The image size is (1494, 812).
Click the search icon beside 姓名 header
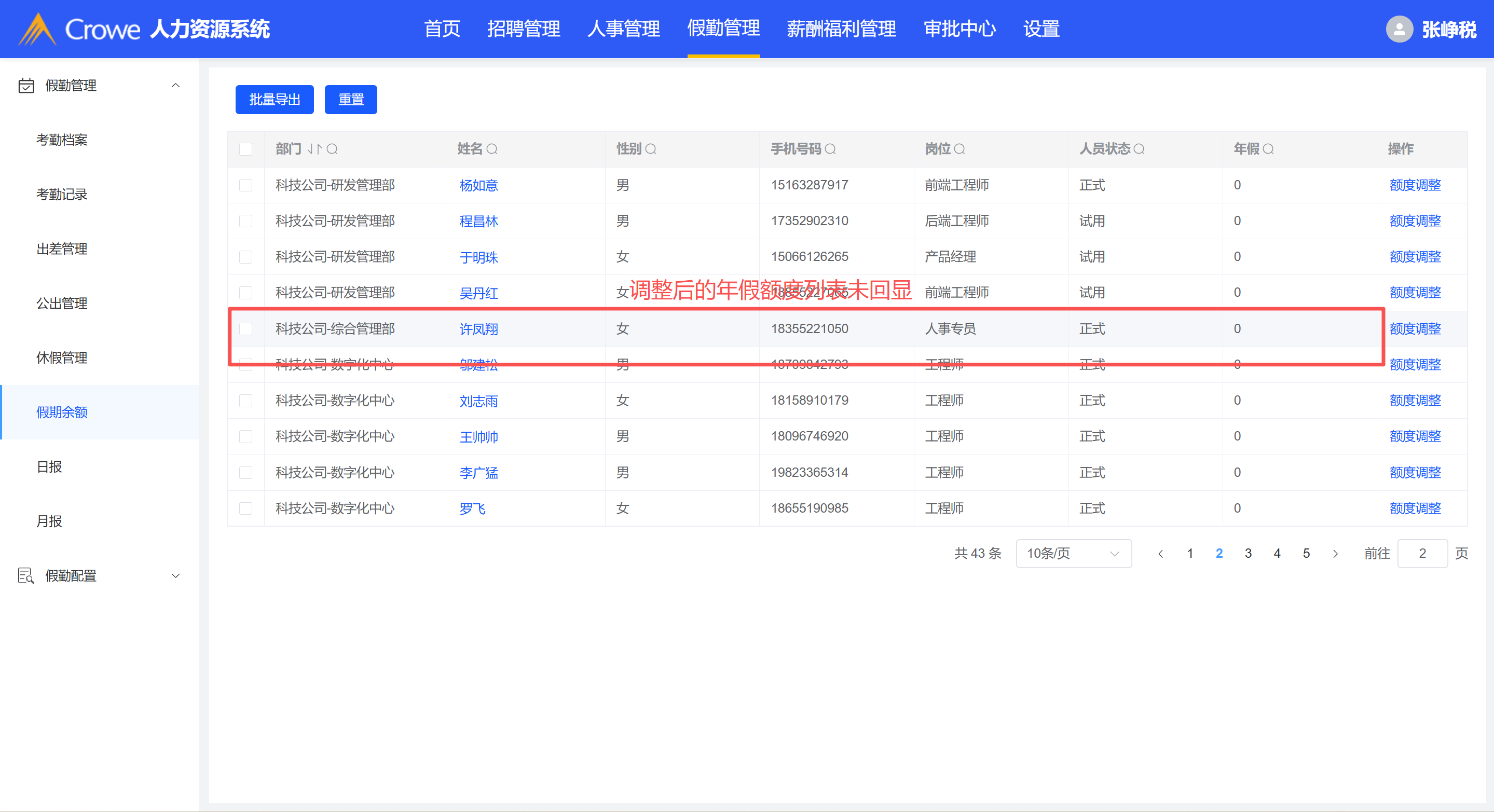click(492, 149)
